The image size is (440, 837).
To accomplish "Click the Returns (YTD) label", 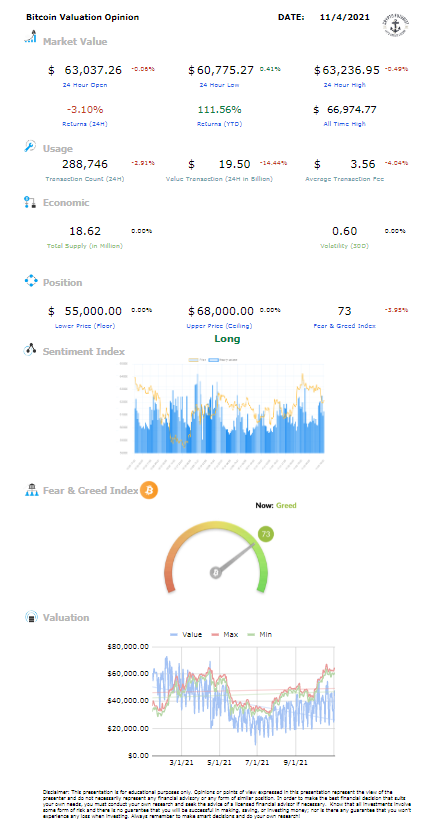I will pos(219,123).
